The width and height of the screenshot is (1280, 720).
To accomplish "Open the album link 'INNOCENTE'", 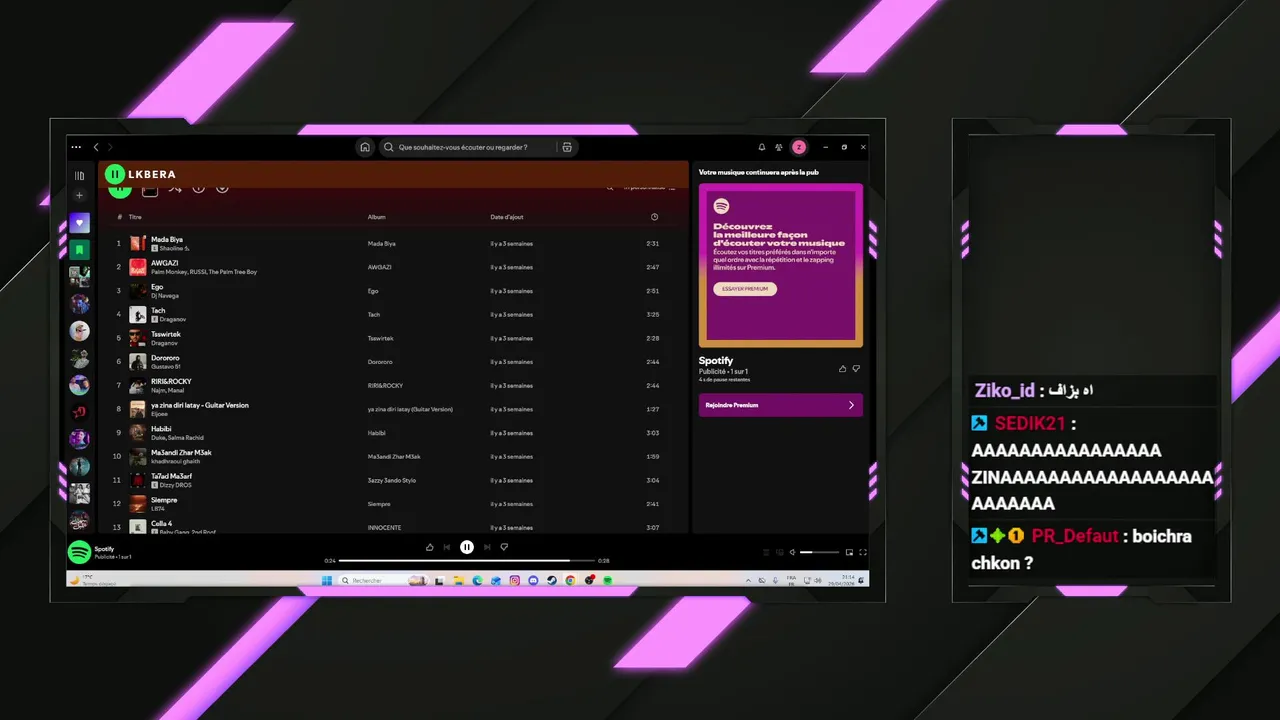I will [x=384, y=527].
